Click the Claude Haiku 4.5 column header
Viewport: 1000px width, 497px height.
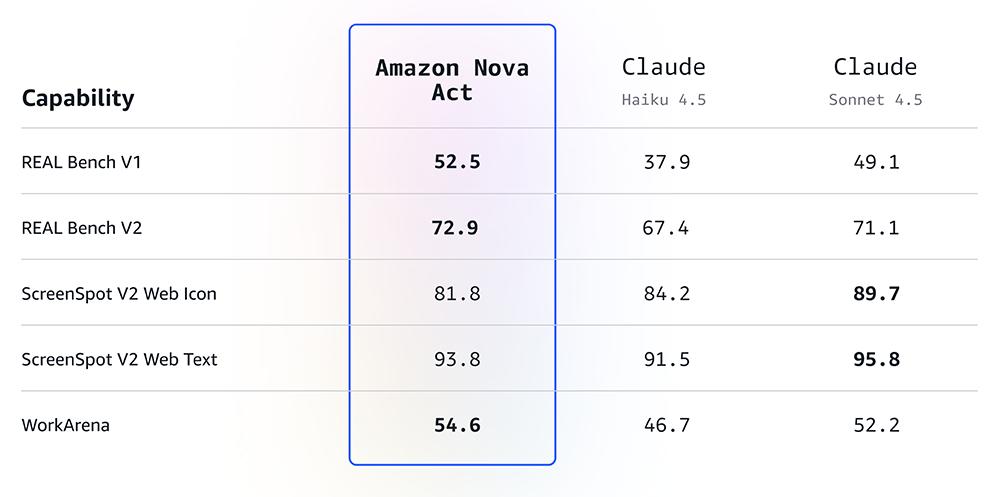click(664, 80)
